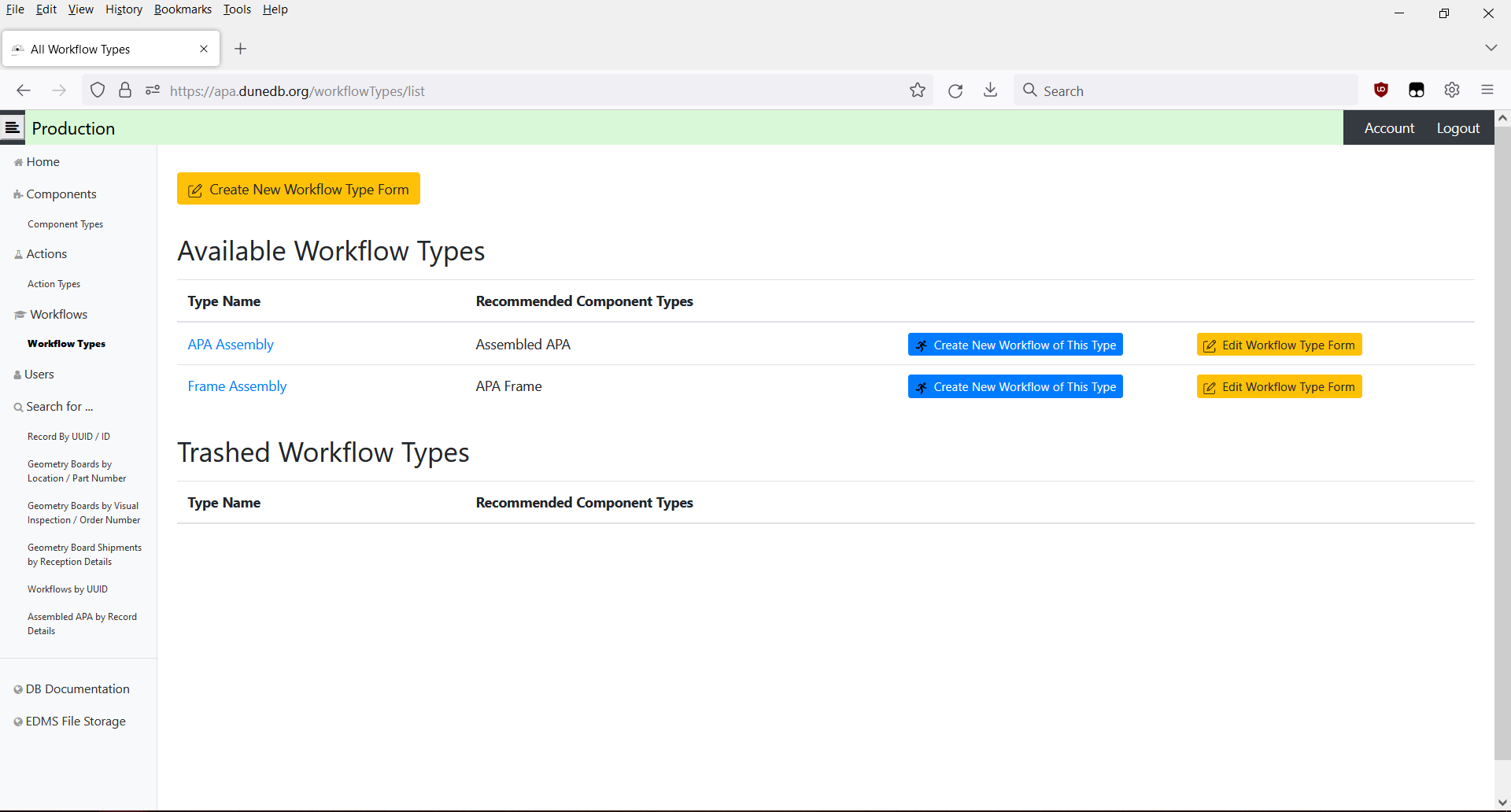Screen dimensions: 1511x812
Task: Toggle the sidebar hamburger menu icon
Action: [13, 127]
